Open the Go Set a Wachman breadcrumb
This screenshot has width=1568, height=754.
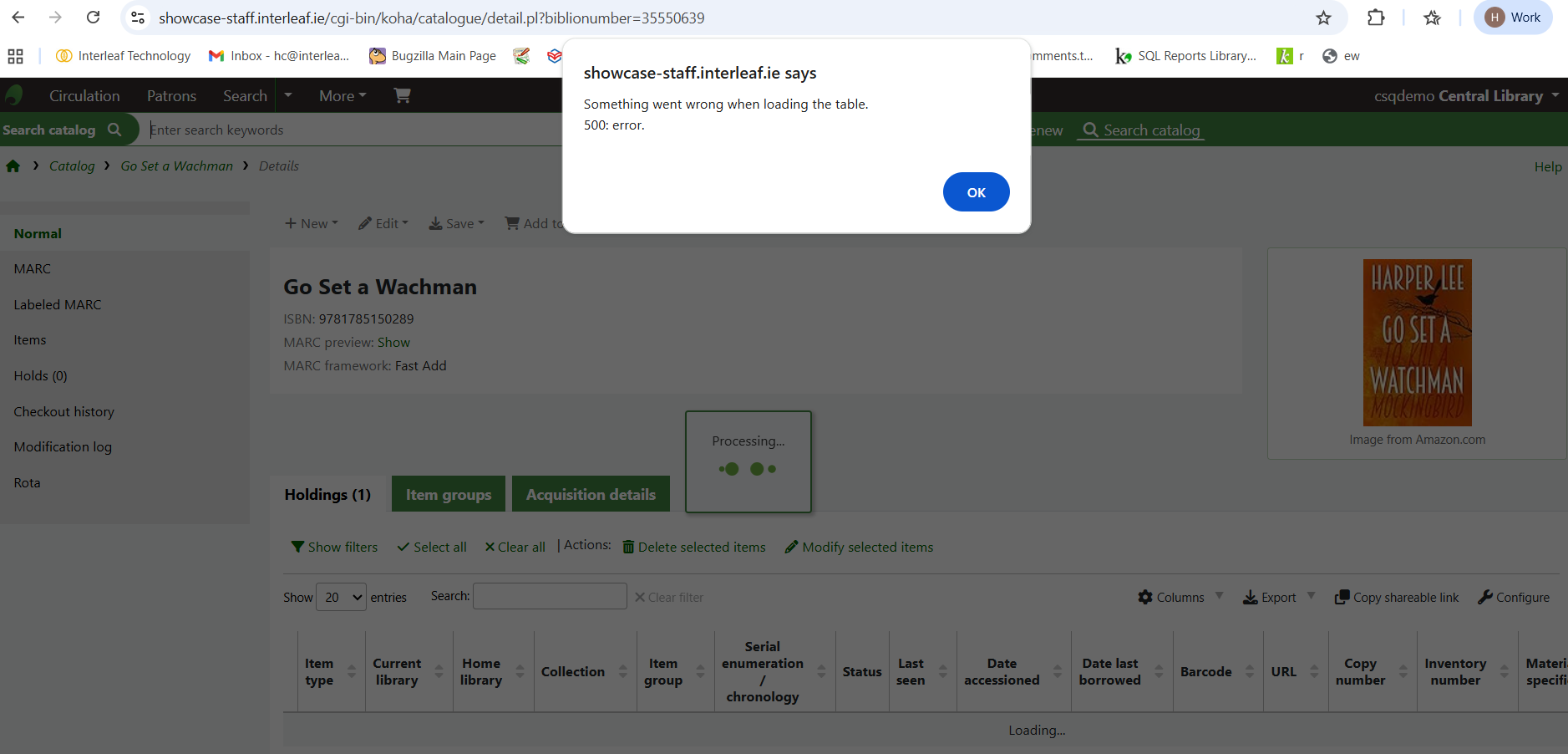pyautogui.click(x=177, y=166)
